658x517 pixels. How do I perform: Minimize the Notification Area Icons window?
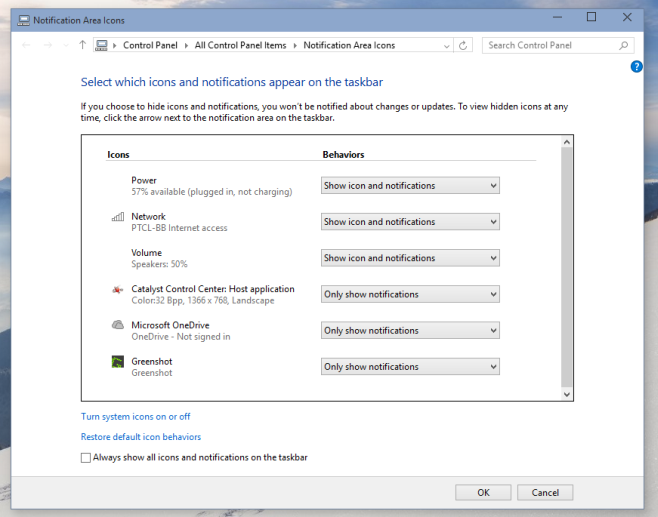[x=557, y=17]
